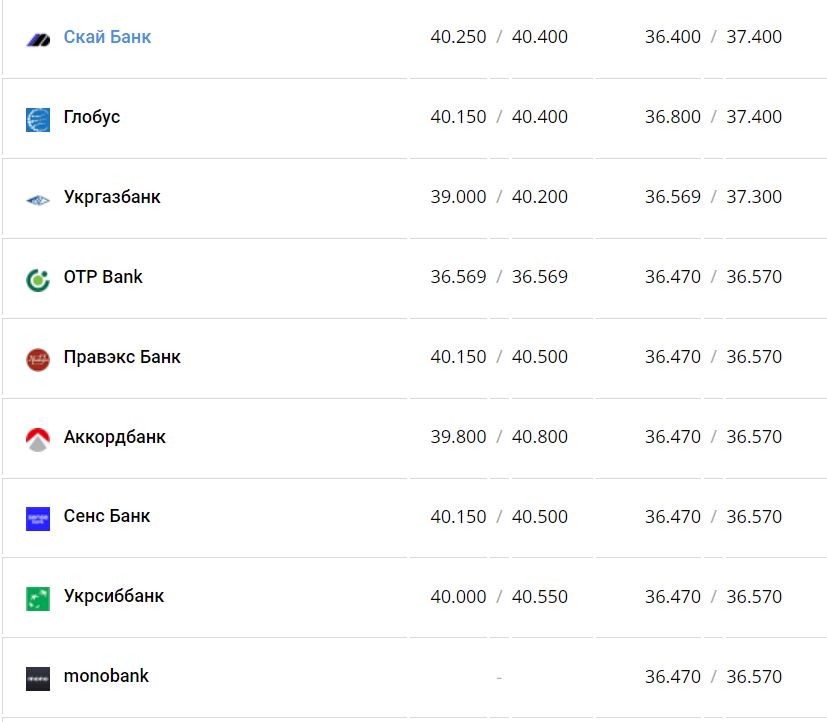
Task: Click Укргазбанк rate 36.569 / 37.300
Action: pos(713,197)
